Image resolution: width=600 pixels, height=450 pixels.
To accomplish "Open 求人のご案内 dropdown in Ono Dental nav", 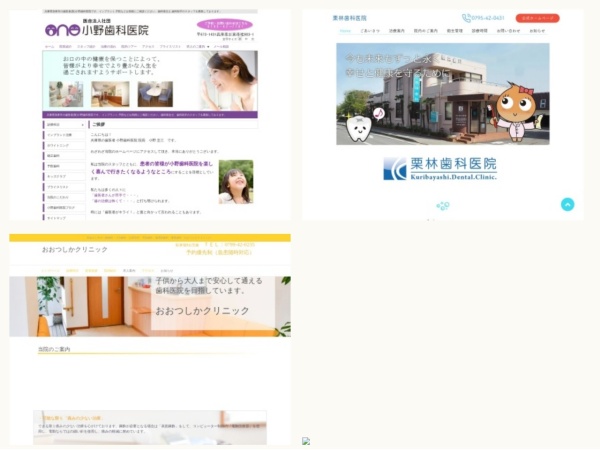I will (197, 46).
